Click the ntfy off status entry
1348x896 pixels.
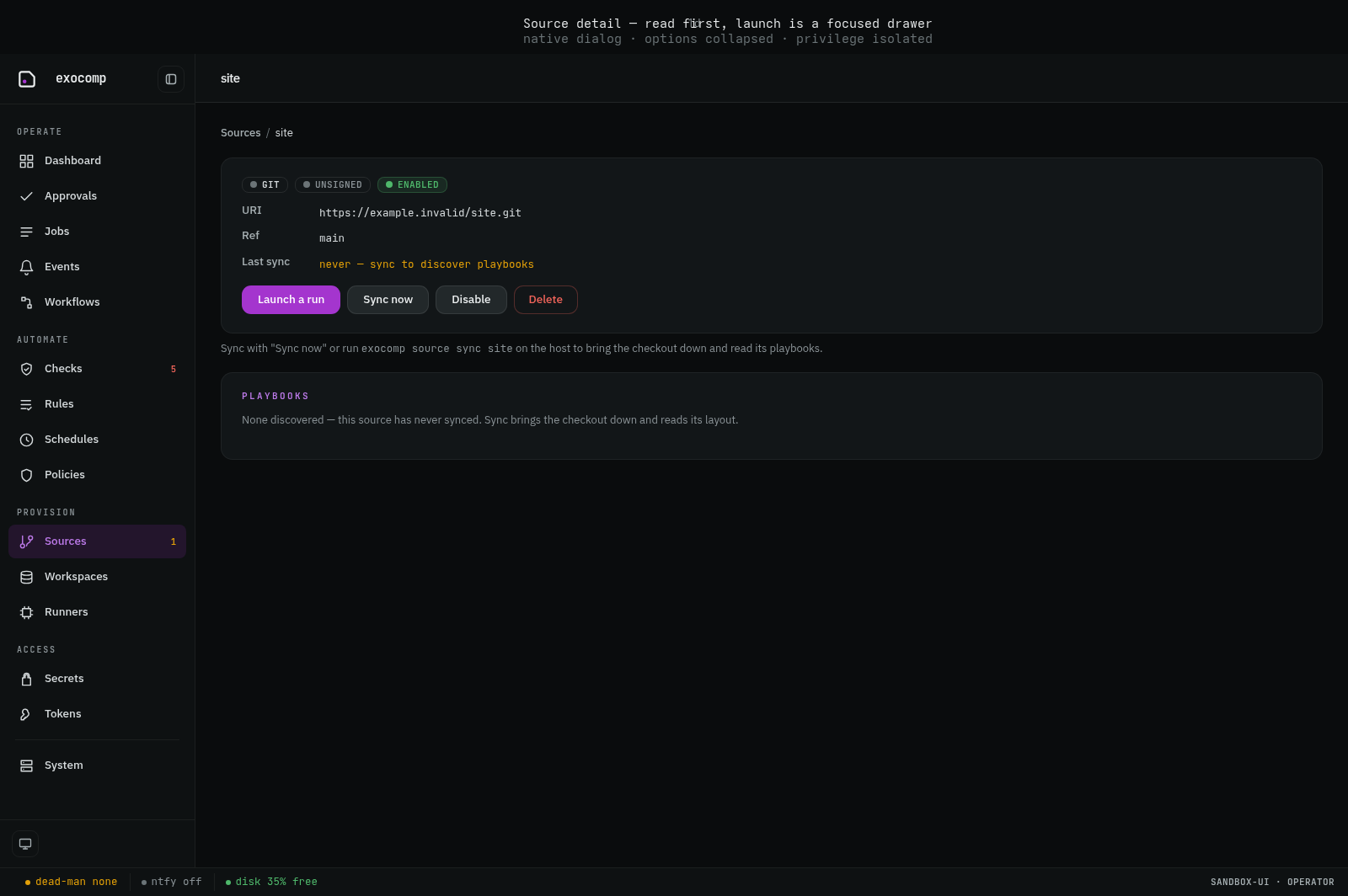(172, 883)
